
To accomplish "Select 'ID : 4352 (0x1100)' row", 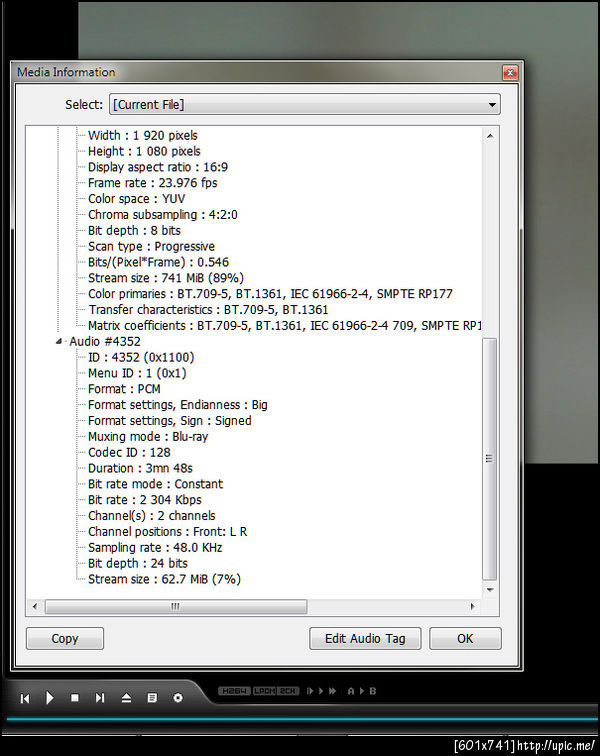I will point(141,358).
